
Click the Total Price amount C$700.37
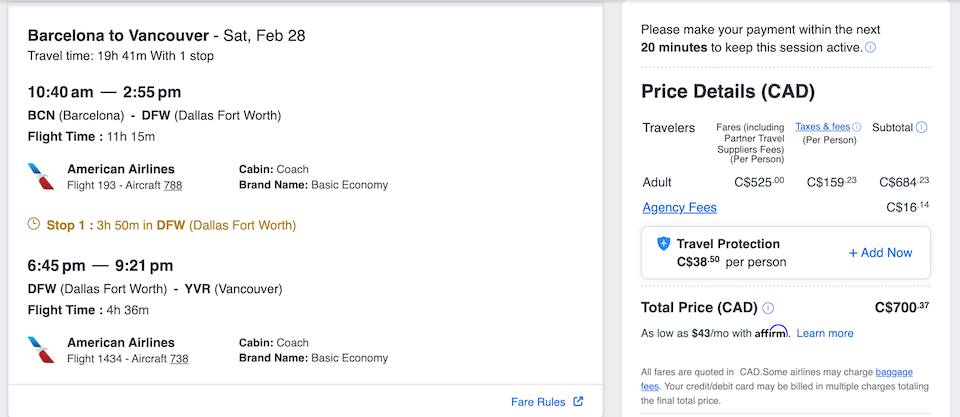tap(902, 307)
